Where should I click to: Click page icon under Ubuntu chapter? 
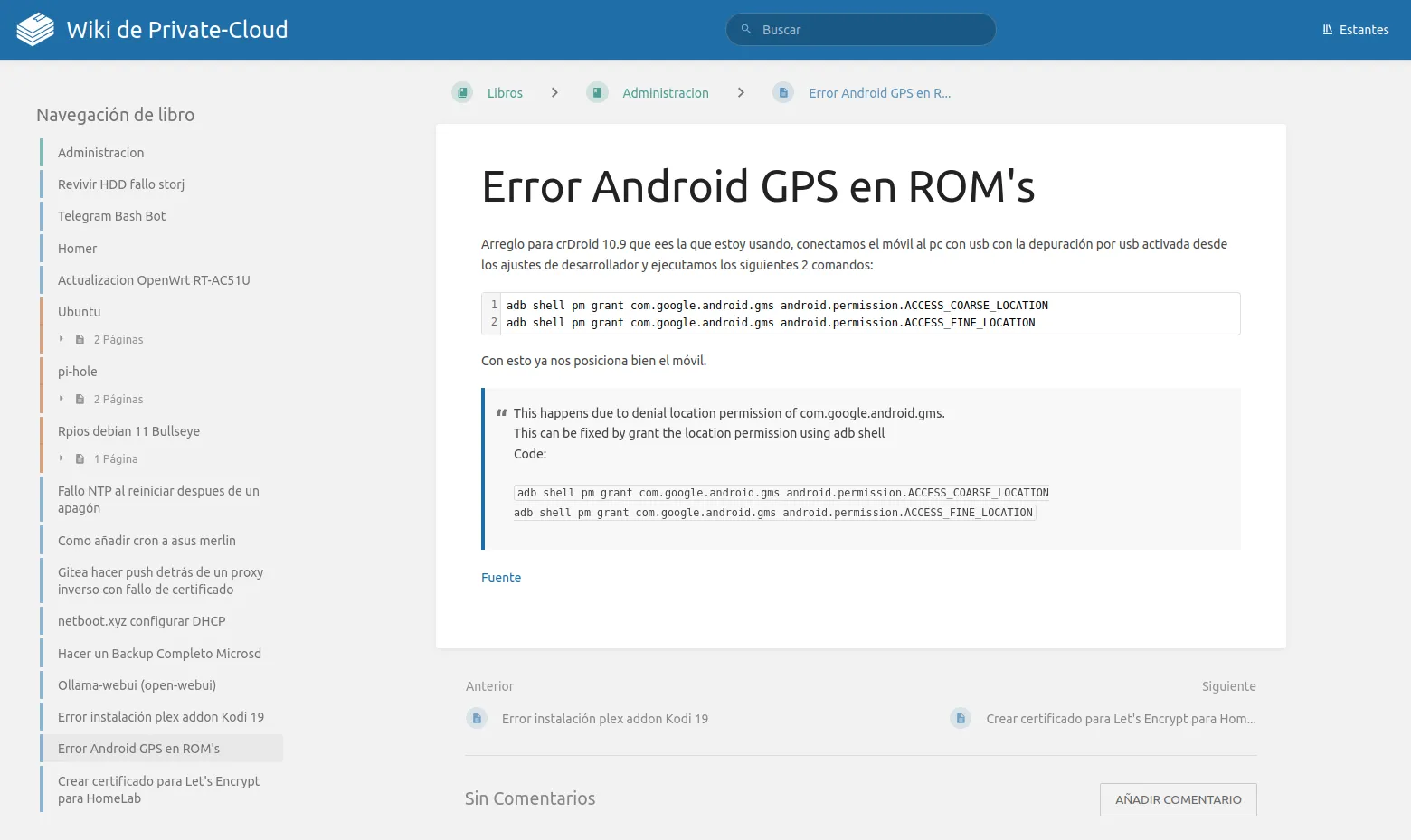pos(80,340)
